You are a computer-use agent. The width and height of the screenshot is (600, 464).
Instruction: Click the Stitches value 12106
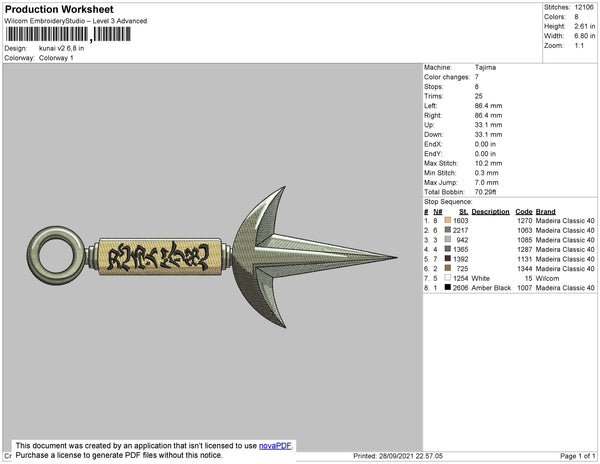pos(584,7)
